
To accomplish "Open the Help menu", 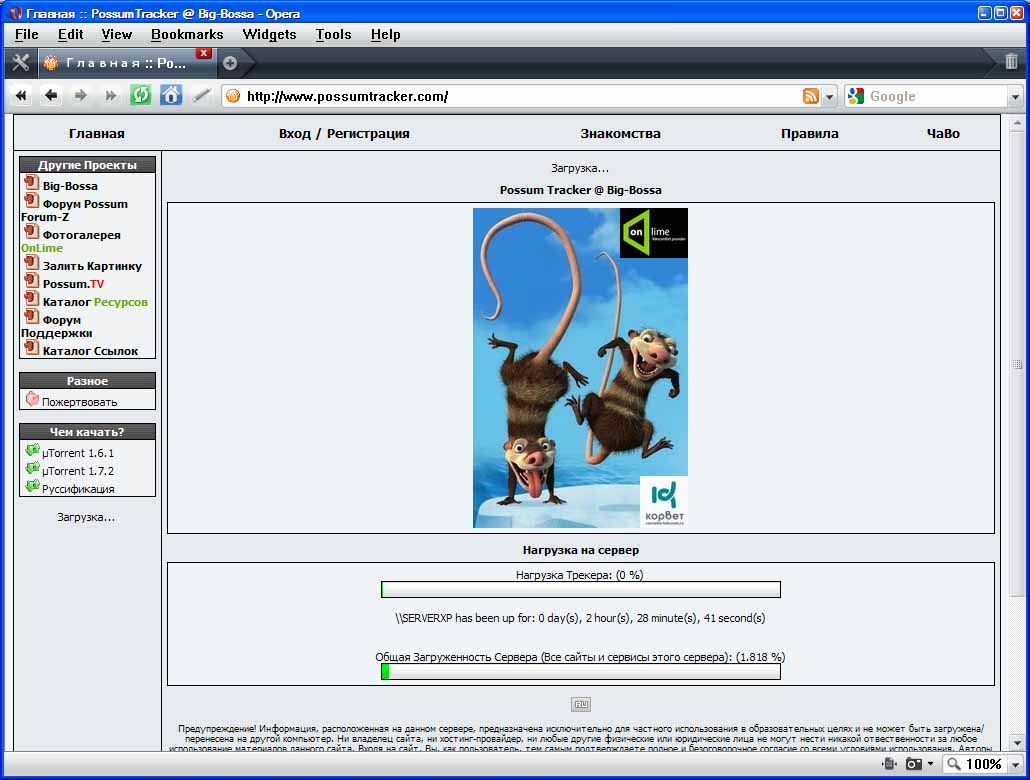I will tap(386, 35).
